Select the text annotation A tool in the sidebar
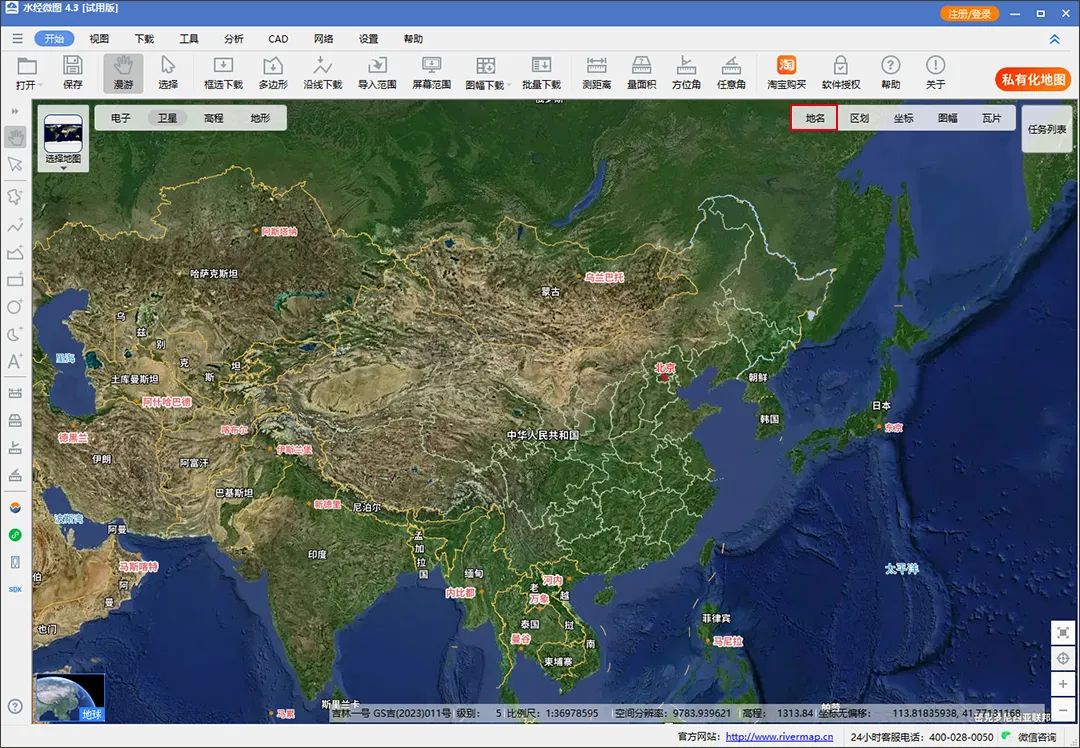1080x748 pixels. pos(15,361)
